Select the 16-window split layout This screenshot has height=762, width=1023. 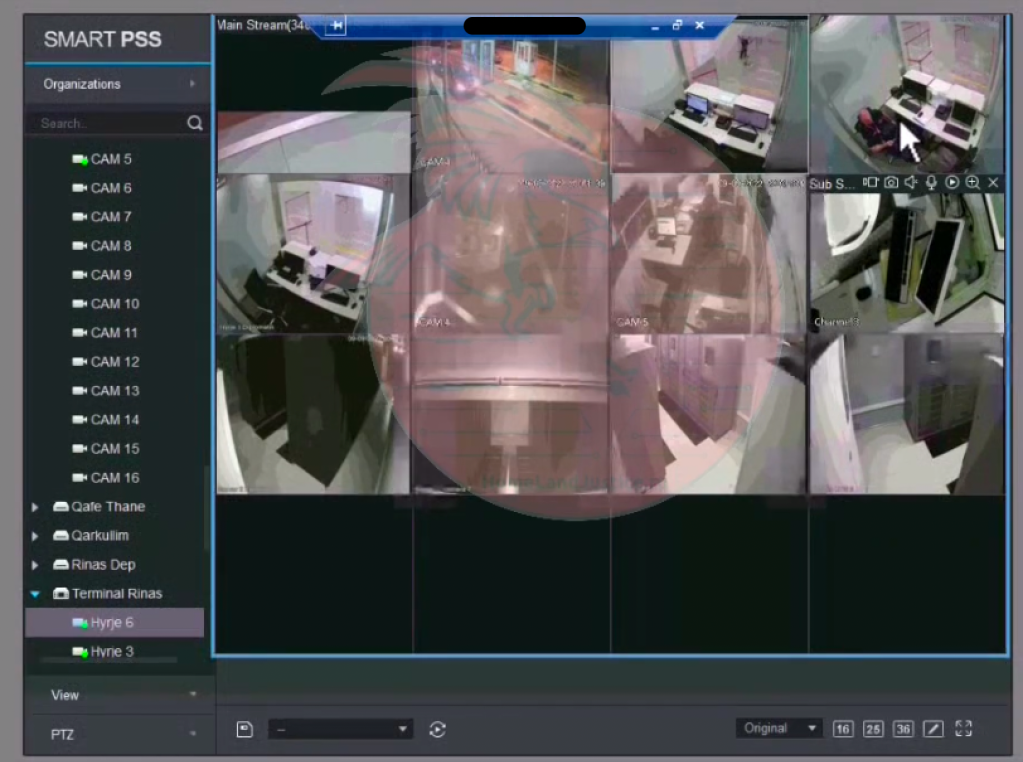click(843, 729)
